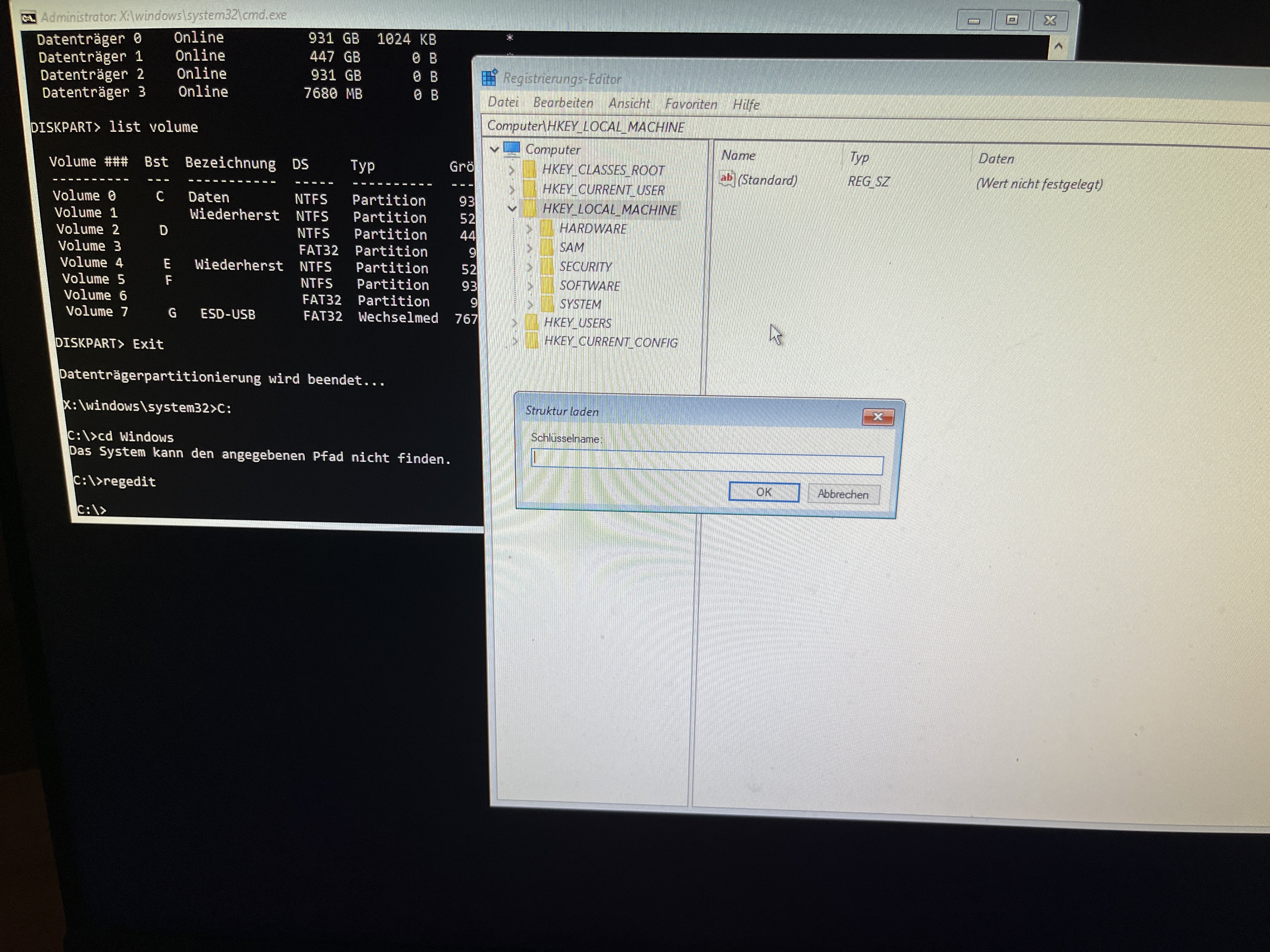Close the Struktur laden dialog
This screenshot has width=1270, height=952.
point(877,416)
